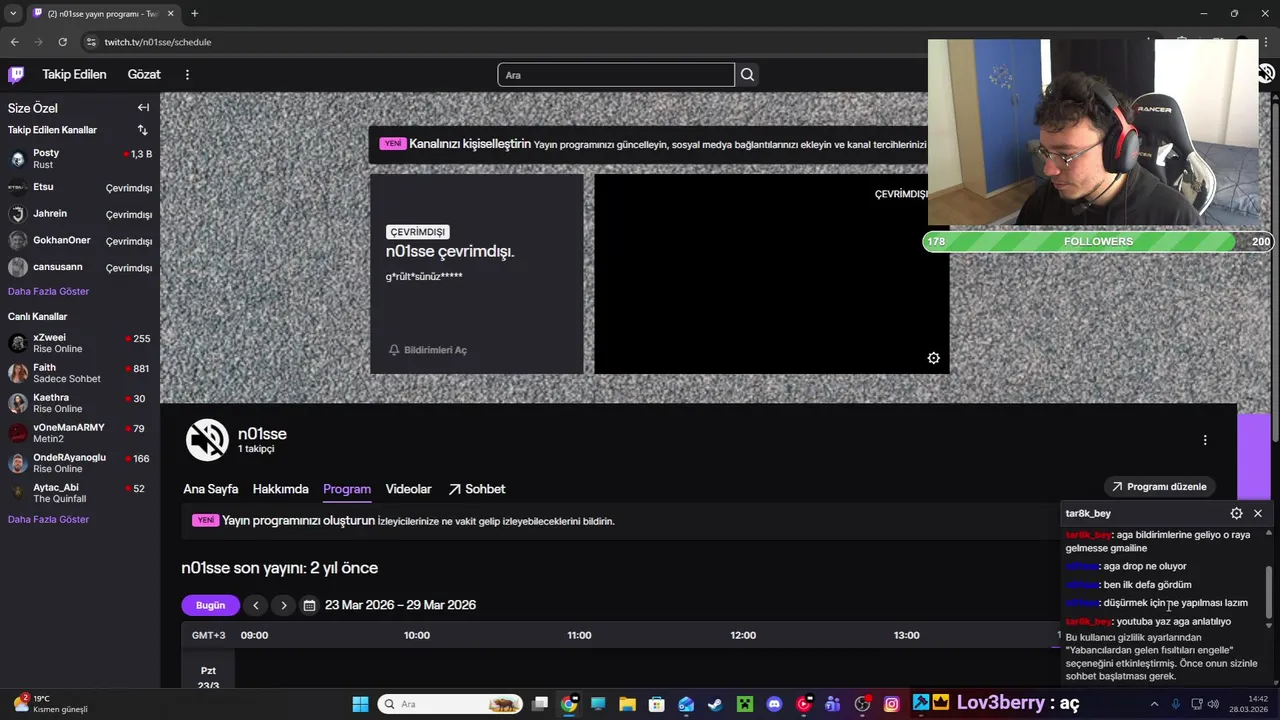The height and width of the screenshot is (720, 1280).
Task: Open a new browser tab
Action: point(194,13)
